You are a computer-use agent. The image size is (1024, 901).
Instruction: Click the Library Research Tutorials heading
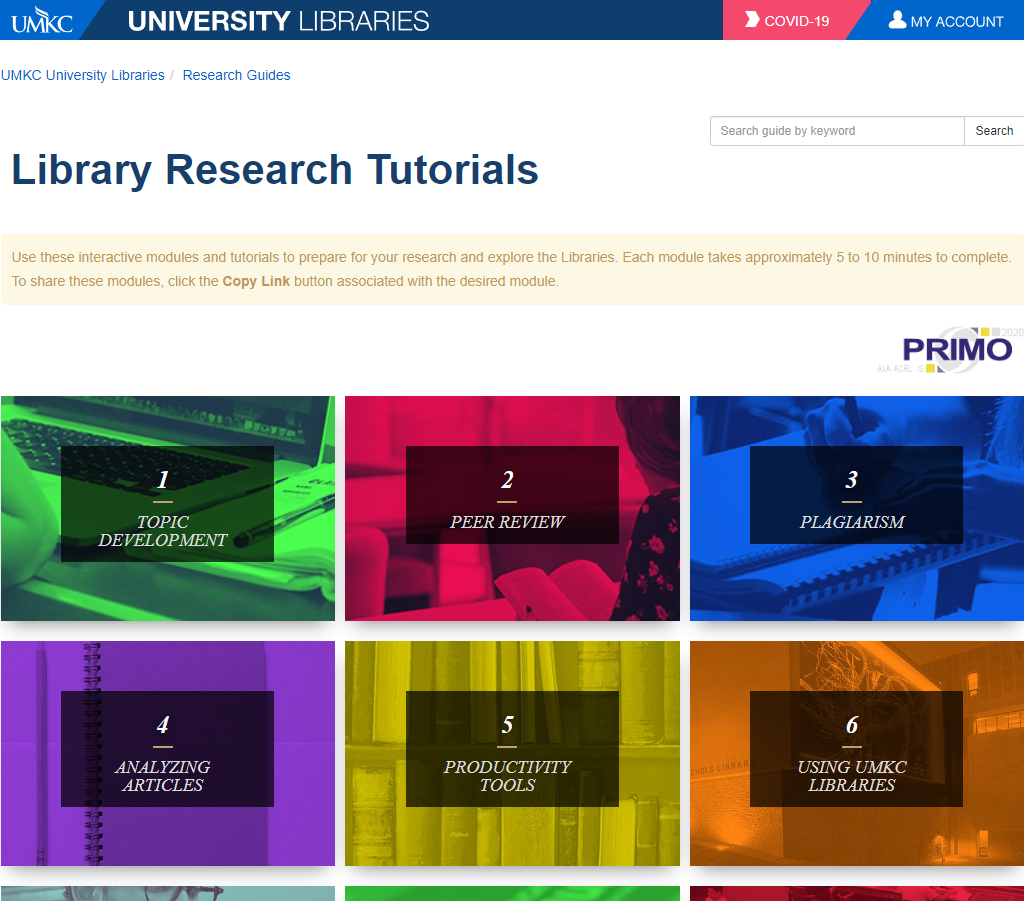click(x=275, y=170)
